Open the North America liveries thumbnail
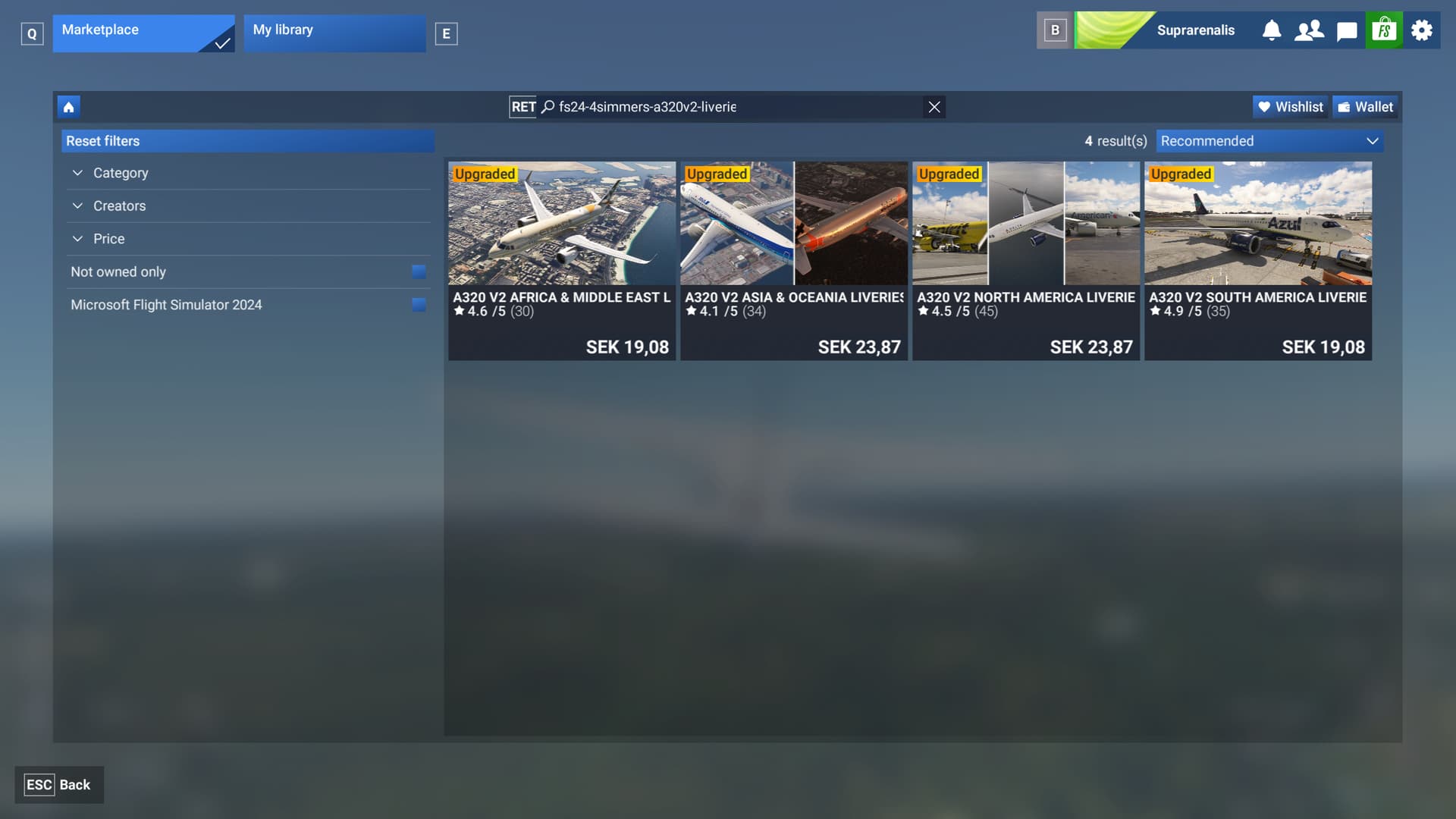 point(1026,223)
